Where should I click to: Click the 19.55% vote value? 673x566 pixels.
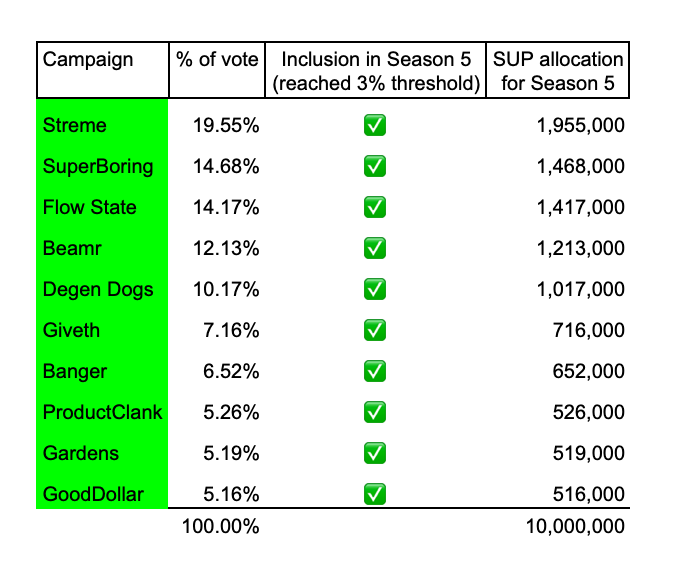click(225, 125)
